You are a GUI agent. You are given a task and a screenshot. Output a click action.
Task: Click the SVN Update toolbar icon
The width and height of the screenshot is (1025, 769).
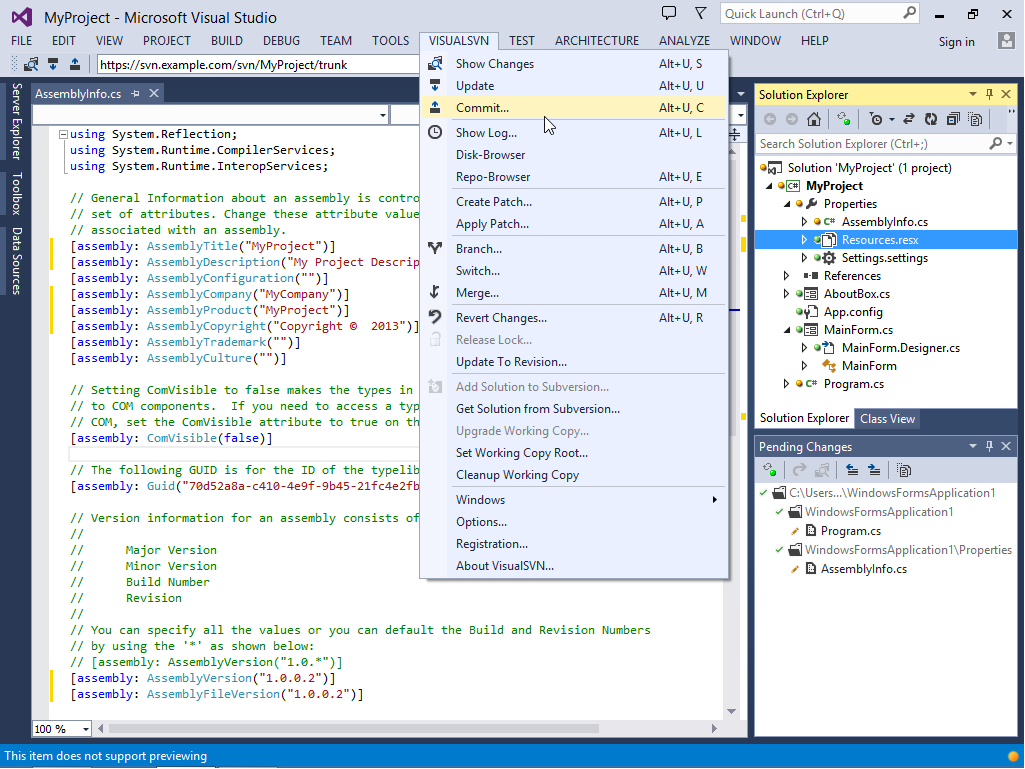(x=54, y=64)
